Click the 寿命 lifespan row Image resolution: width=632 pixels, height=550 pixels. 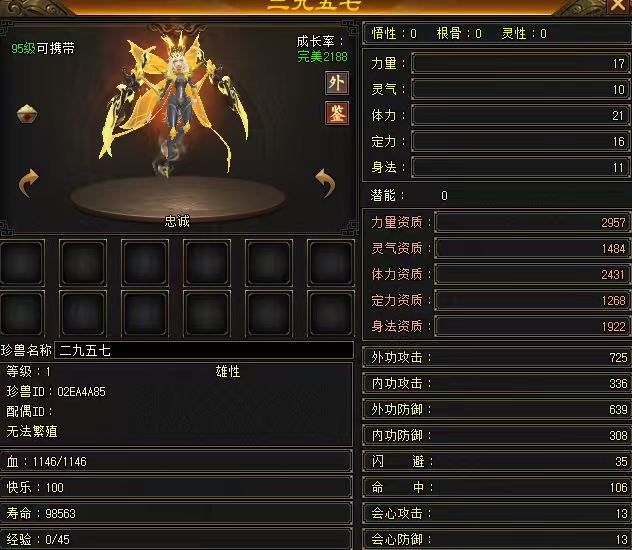click(x=177, y=513)
